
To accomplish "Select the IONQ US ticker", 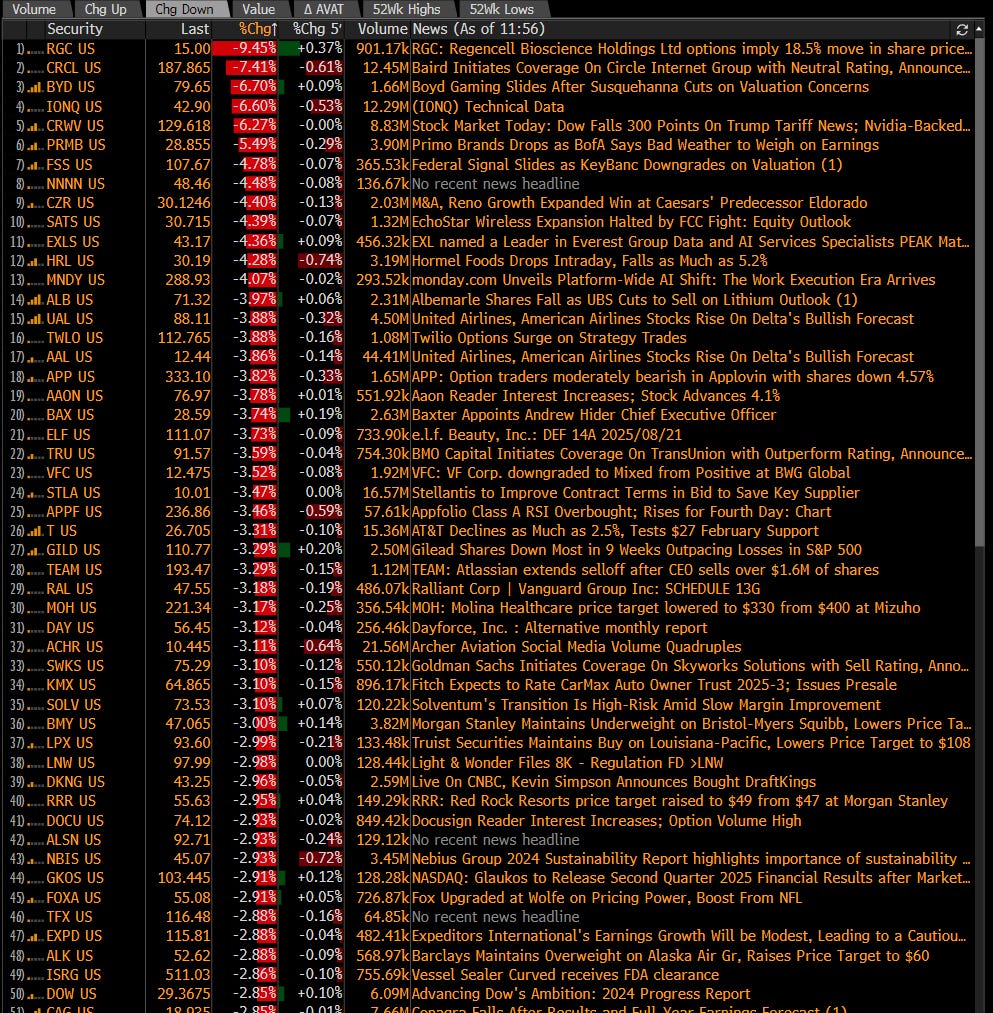I will click(x=74, y=107).
